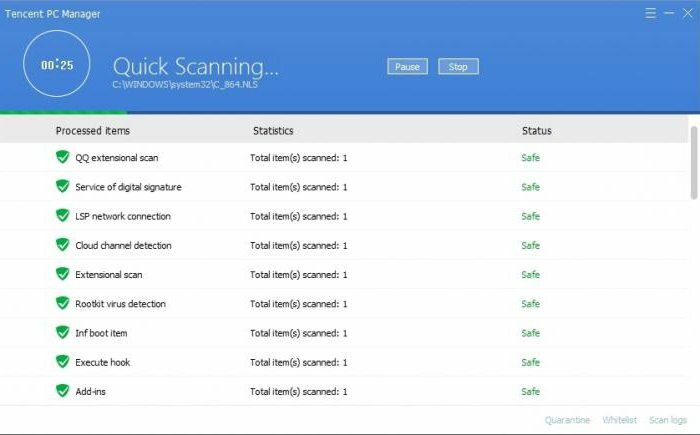Image resolution: width=700 pixels, height=435 pixels.
Task: Select Rootkit virus detection text
Action: click(120, 304)
